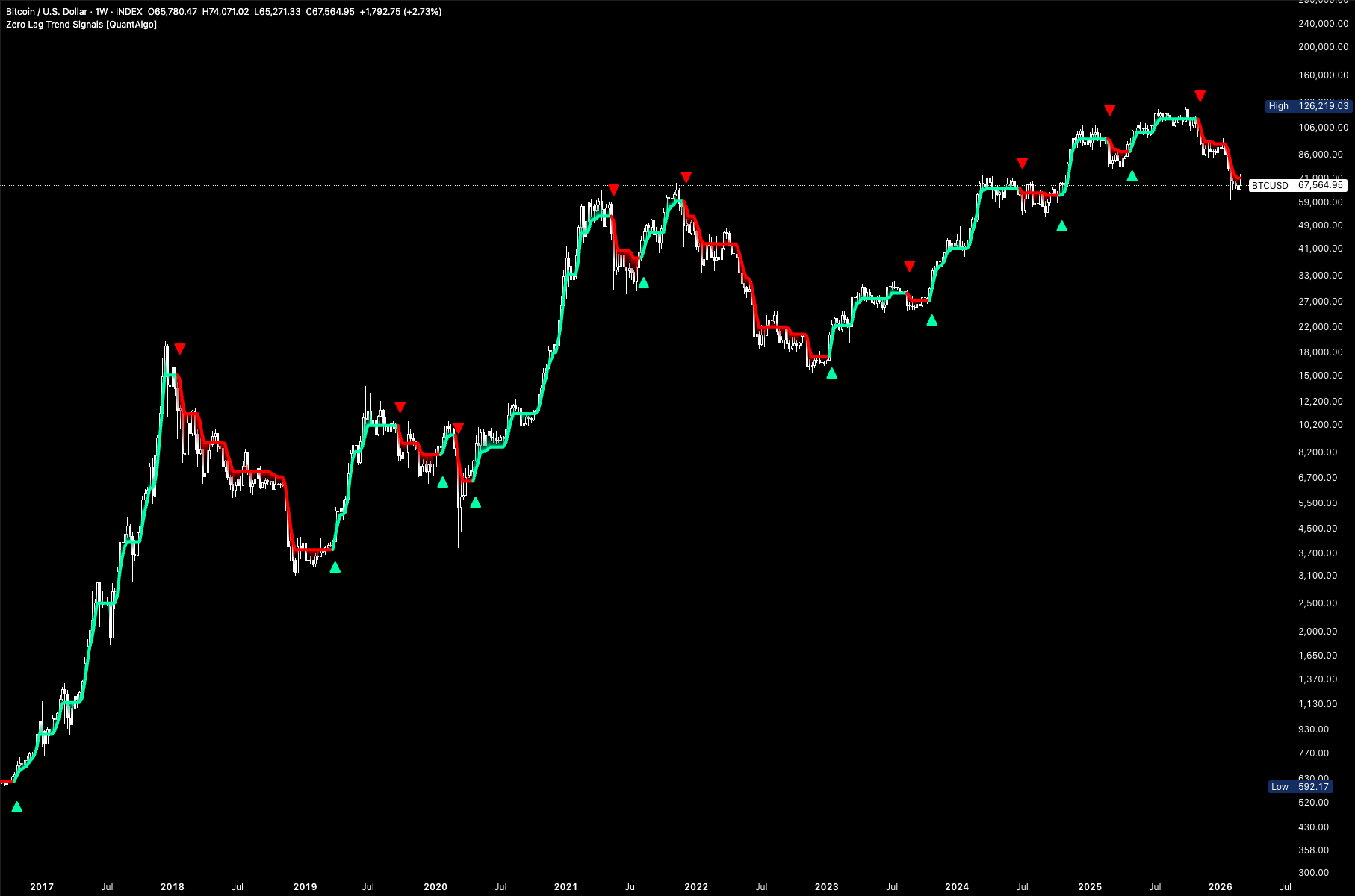Select the green buy triangle at the start of 2020
Image resolution: width=1355 pixels, height=896 pixels.
coord(443,482)
